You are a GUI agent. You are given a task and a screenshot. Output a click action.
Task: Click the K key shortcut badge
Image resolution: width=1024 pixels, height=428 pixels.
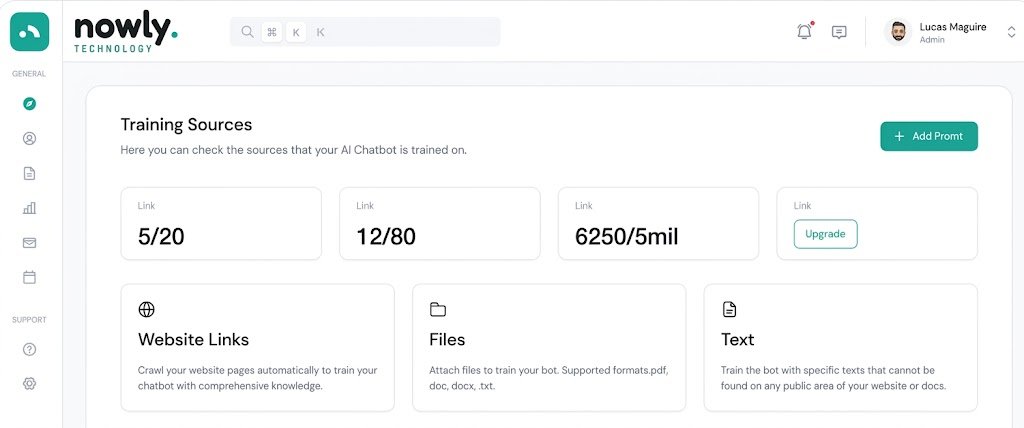pyautogui.click(x=296, y=32)
